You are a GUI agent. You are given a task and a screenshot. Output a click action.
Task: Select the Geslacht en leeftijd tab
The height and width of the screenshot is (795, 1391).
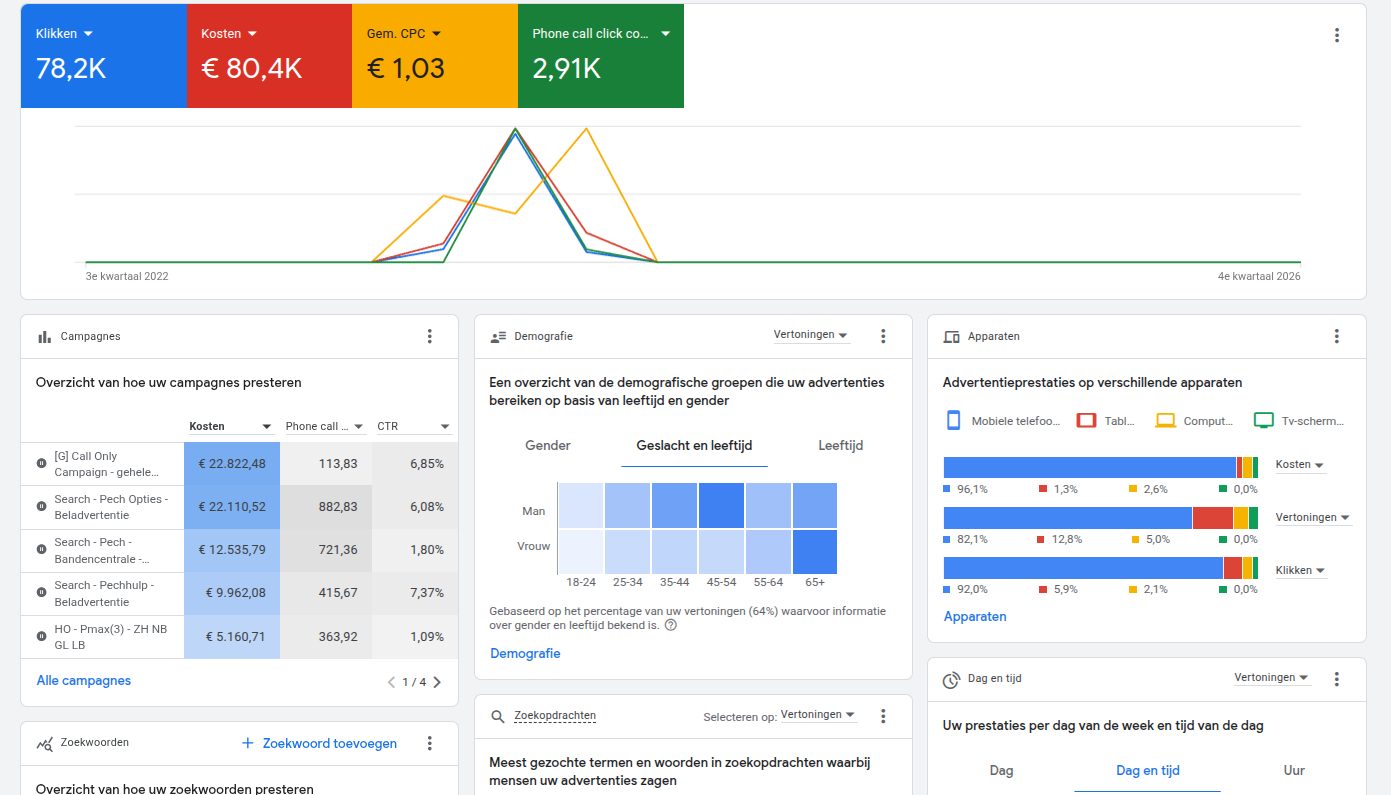[x=694, y=446]
